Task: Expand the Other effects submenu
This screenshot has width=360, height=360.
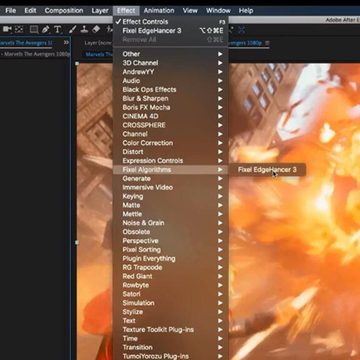Action: pos(170,54)
